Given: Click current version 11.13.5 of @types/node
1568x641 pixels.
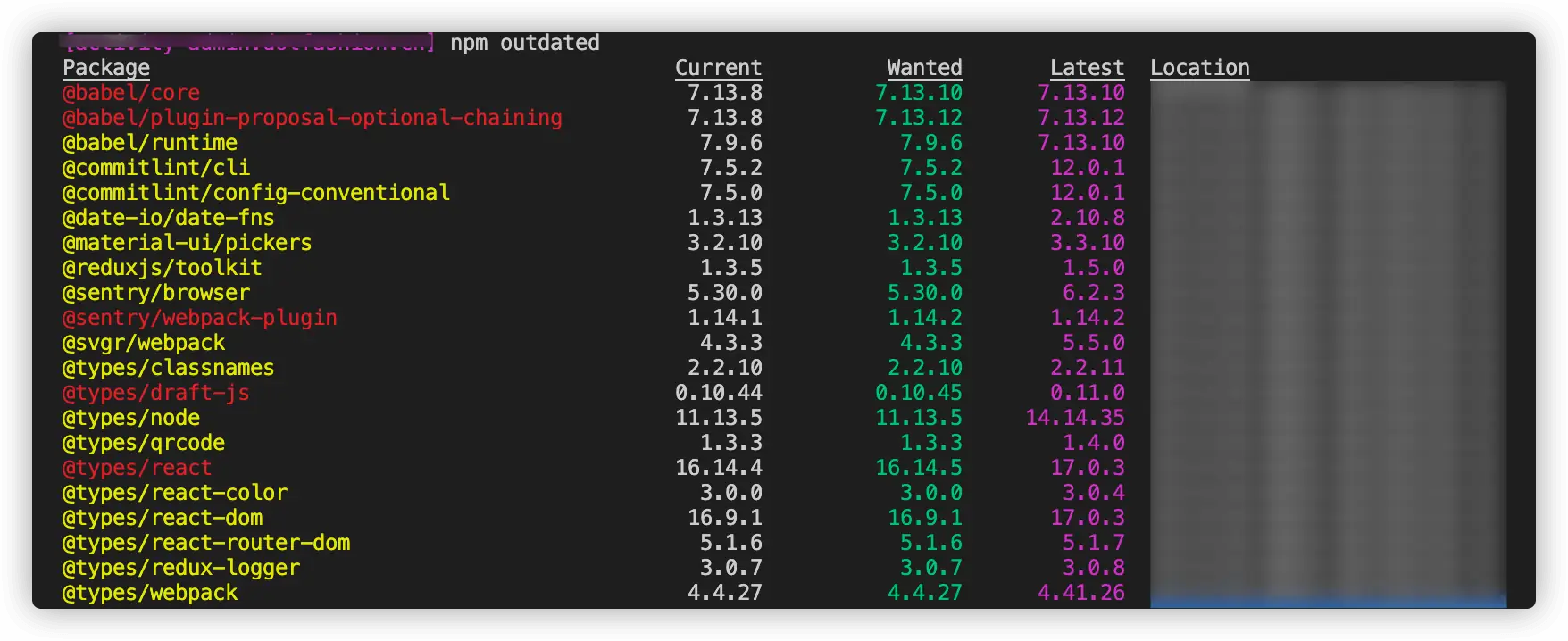Looking at the screenshot, I should point(719,418).
